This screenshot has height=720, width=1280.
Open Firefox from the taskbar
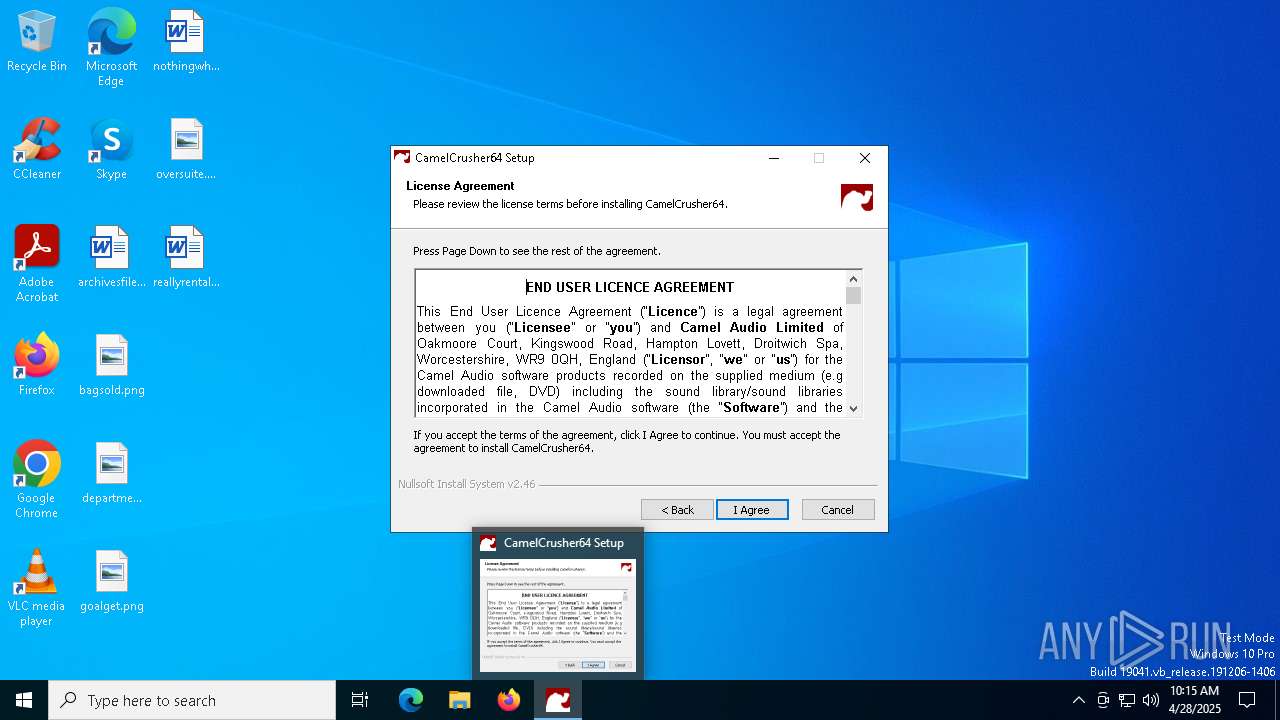[x=509, y=700]
